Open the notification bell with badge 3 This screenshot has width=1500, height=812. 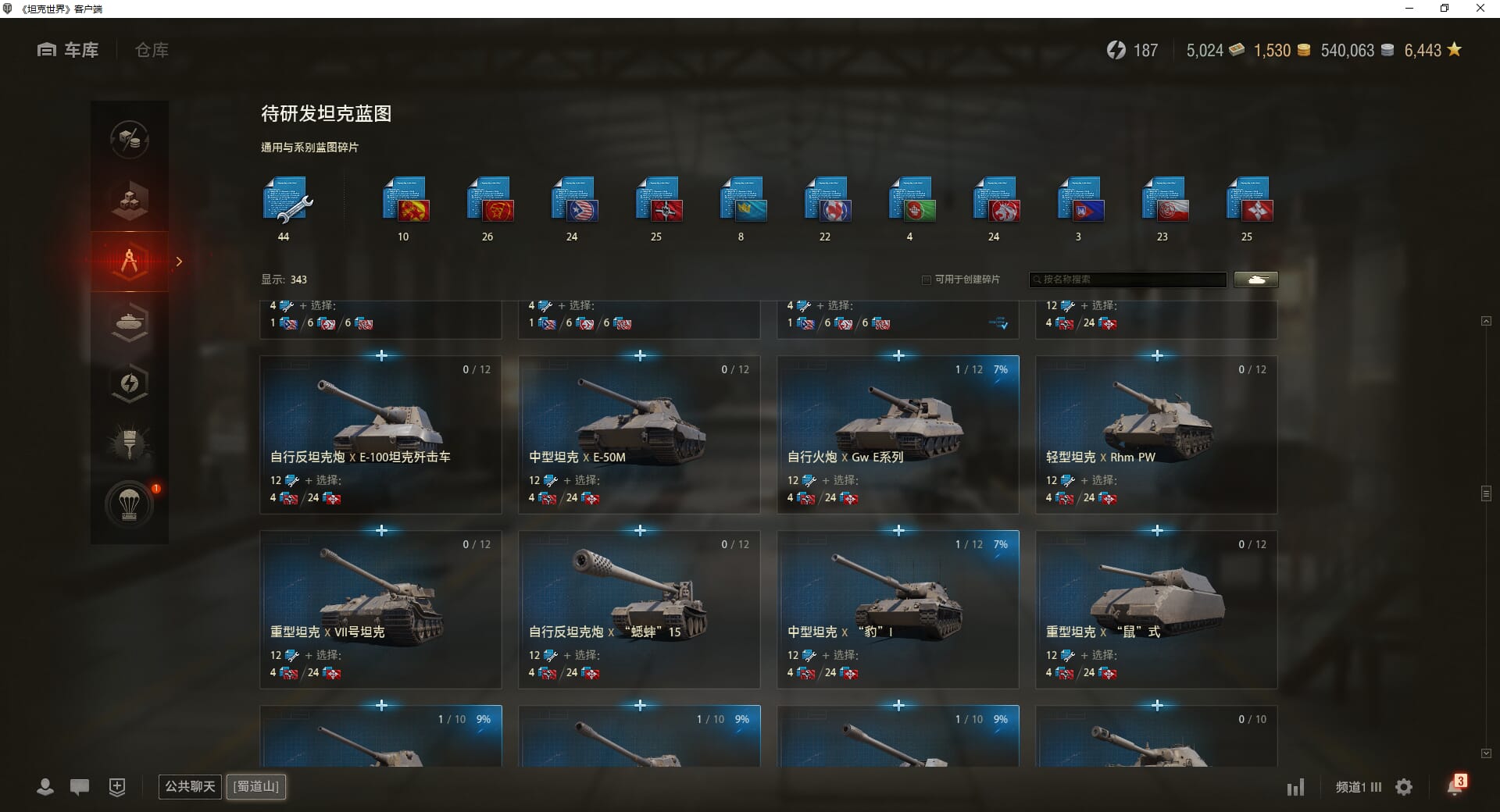(1455, 785)
